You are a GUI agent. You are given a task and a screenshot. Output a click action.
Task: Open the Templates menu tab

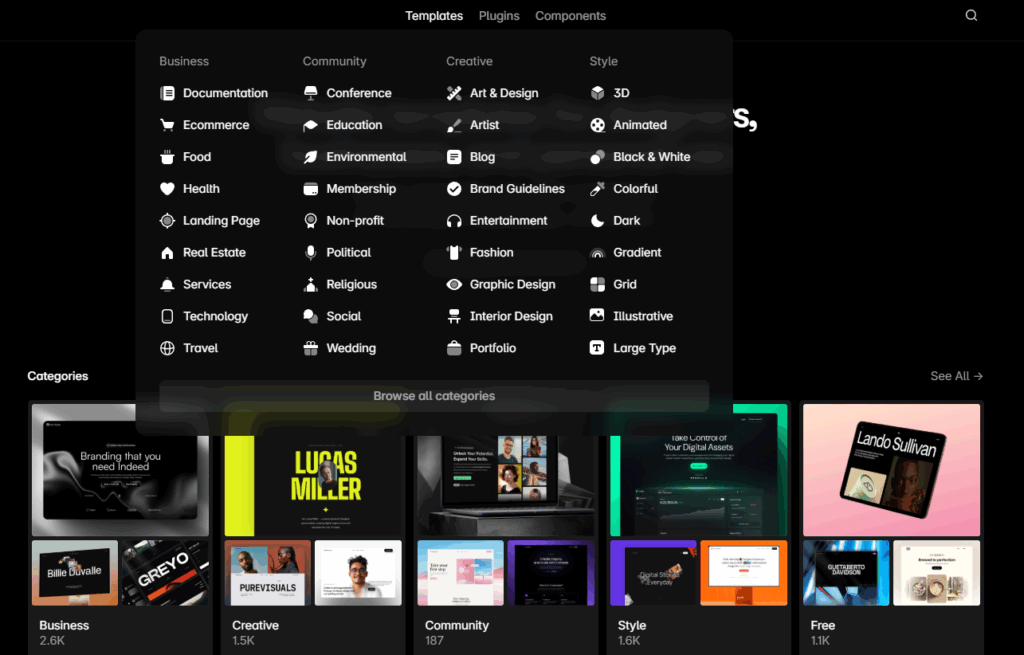[x=434, y=16]
